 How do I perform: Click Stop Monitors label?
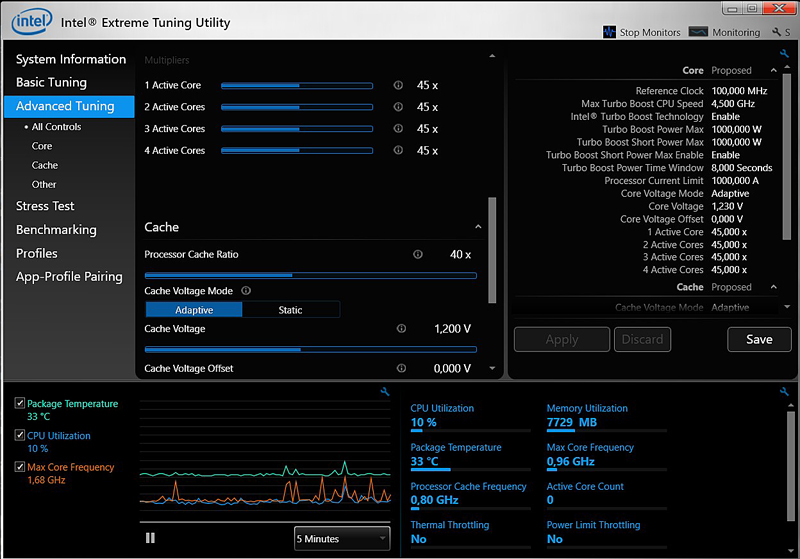coord(650,32)
